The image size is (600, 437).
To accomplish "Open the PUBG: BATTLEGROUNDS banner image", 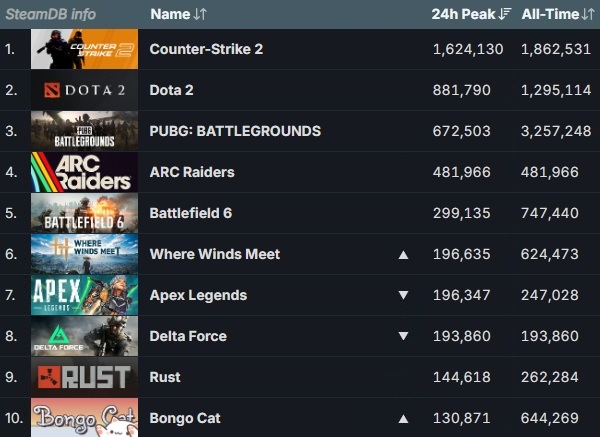I will 84,131.
